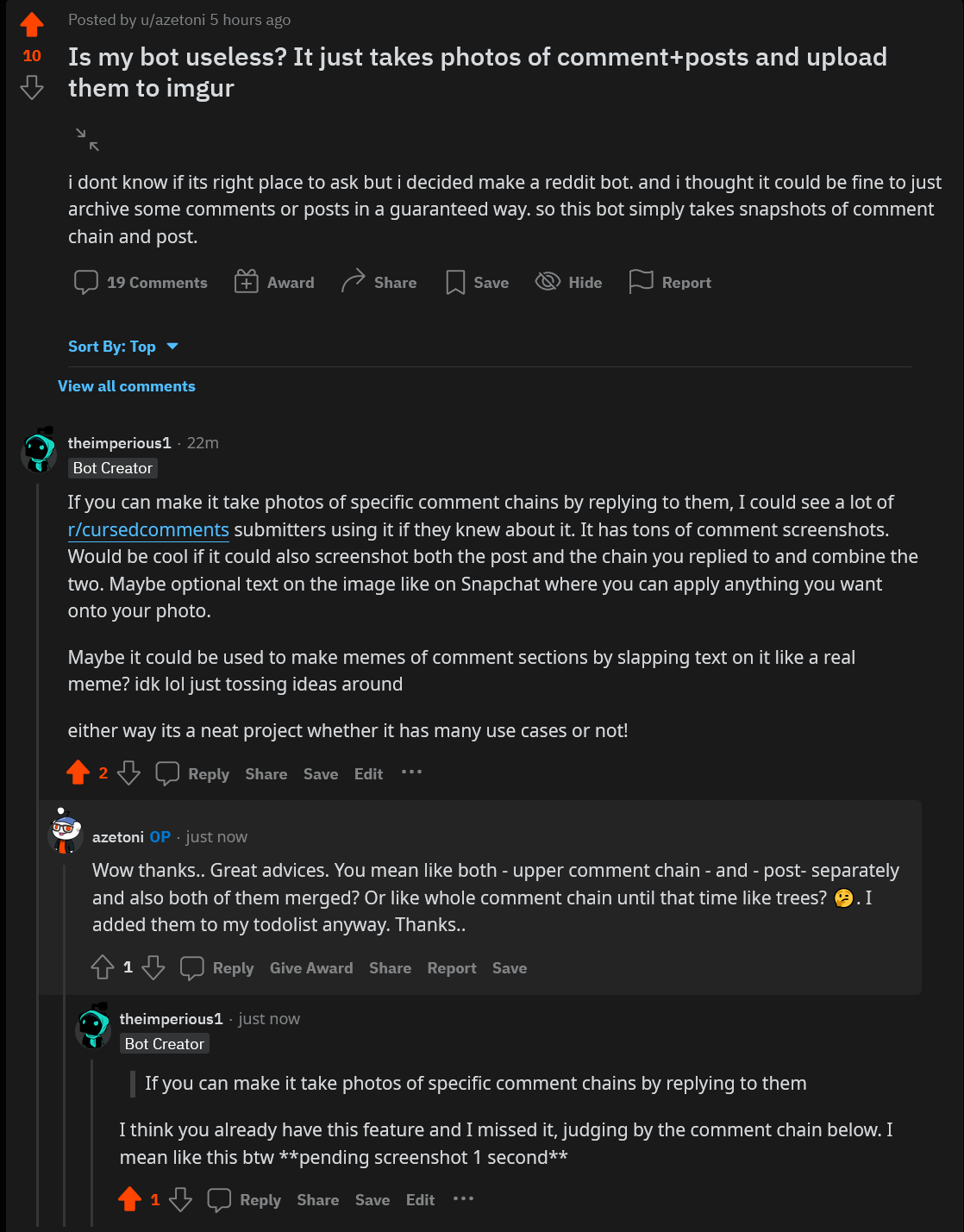Upvote the post
The height and width of the screenshot is (1232, 964).
31,25
